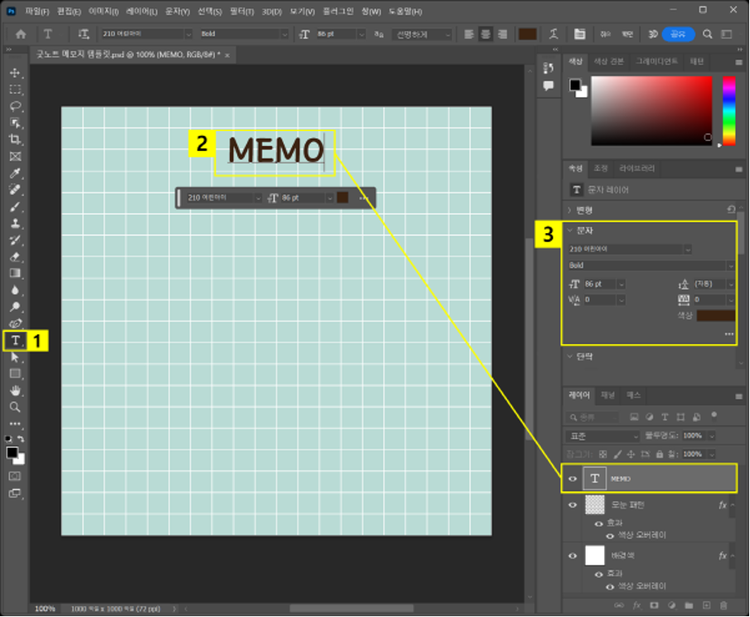Toggle visibility of the 모눈 패턴 layer
This screenshot has height=617, width=750.
point(573,506)
